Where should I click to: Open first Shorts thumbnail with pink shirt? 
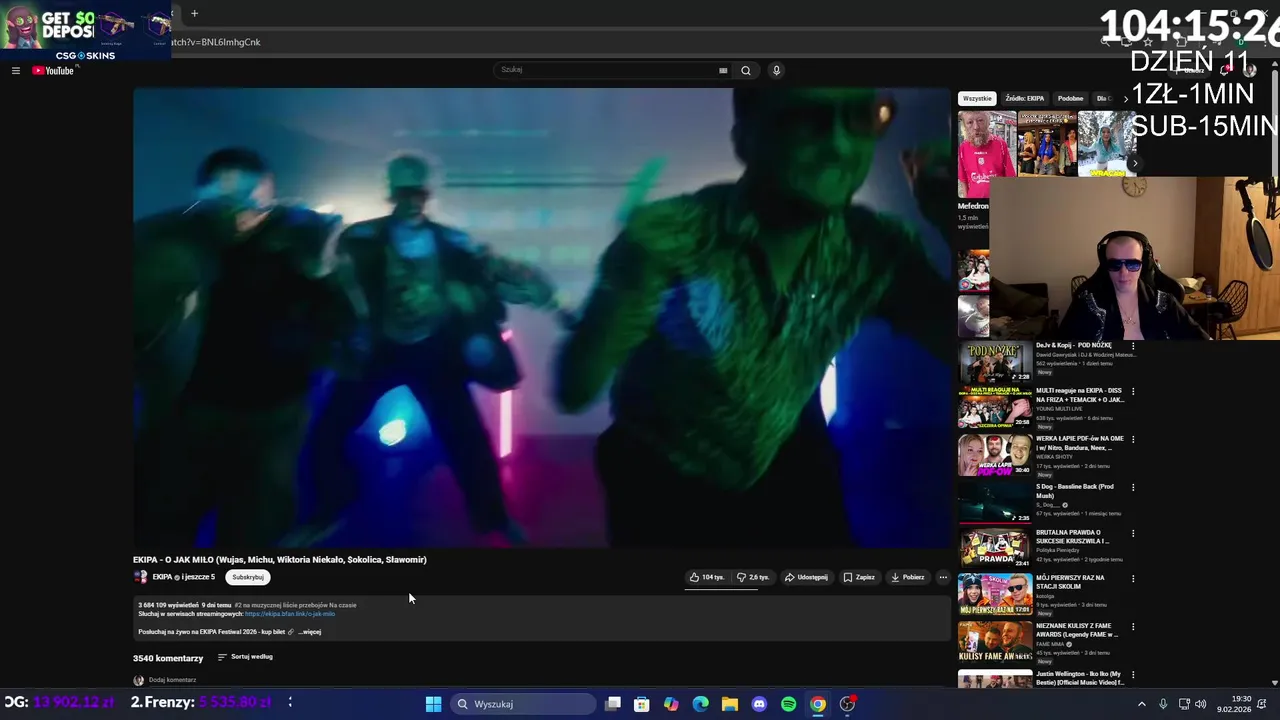tap(987, 154)
